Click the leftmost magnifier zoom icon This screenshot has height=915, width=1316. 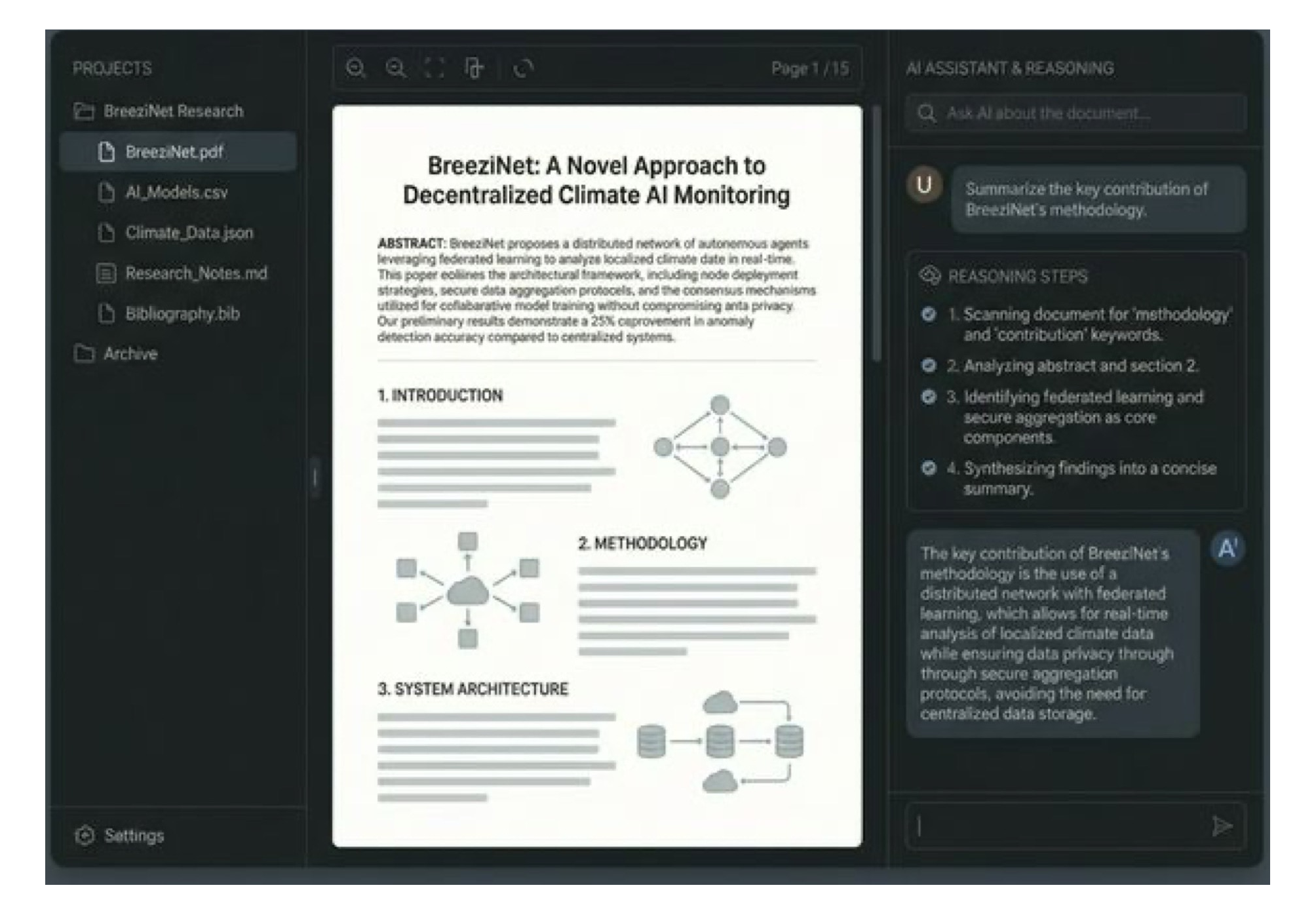(x=356, y=68)
